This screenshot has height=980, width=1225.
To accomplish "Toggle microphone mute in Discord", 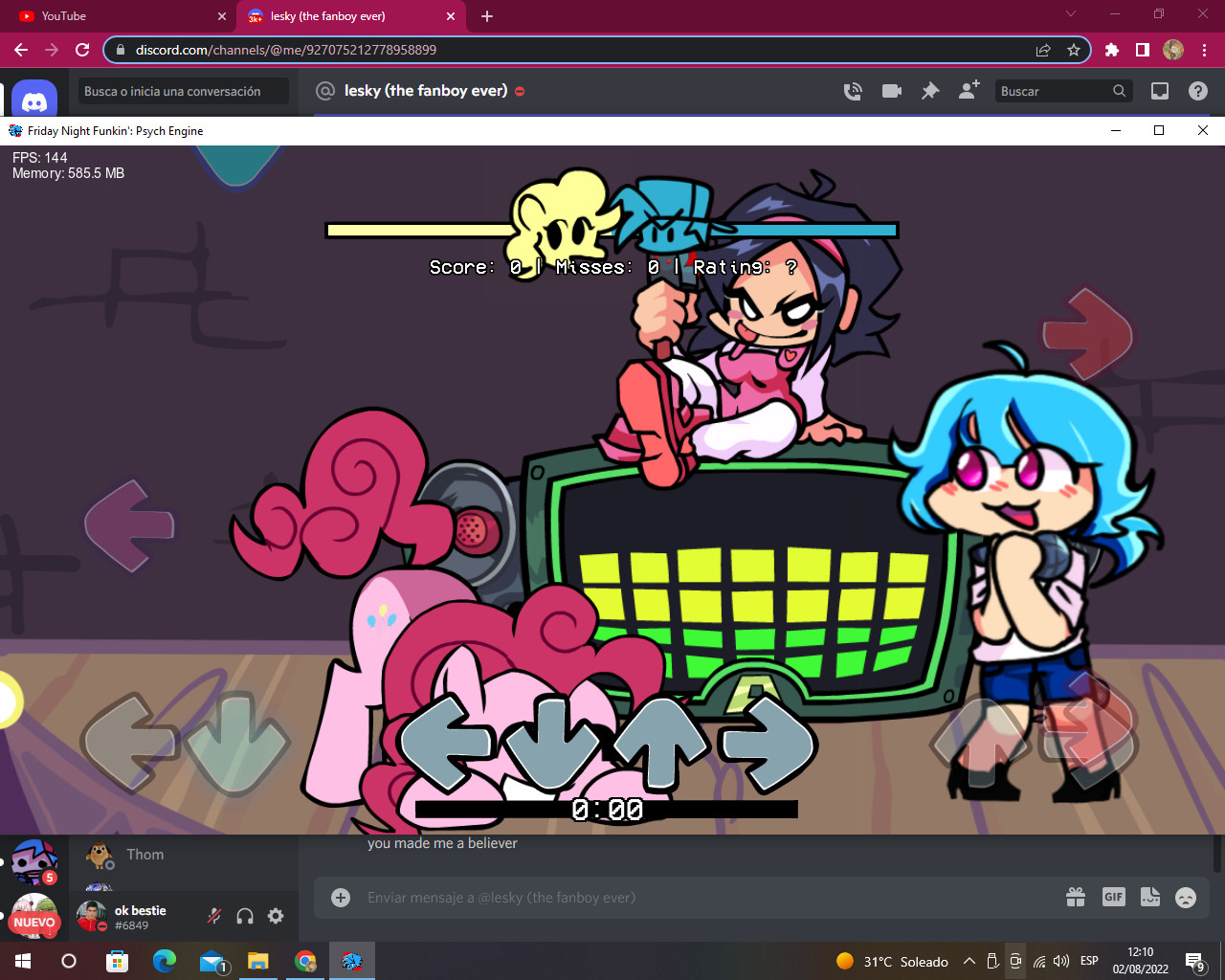I will [x=214, y=916].
